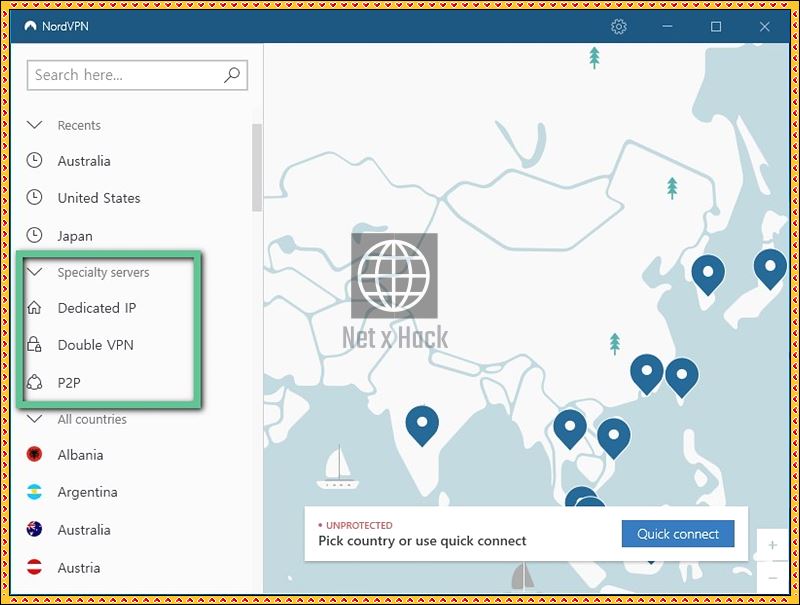Click the map pin over Hong Kong
The image size is (800, 605).
click(x=646, y=374)
